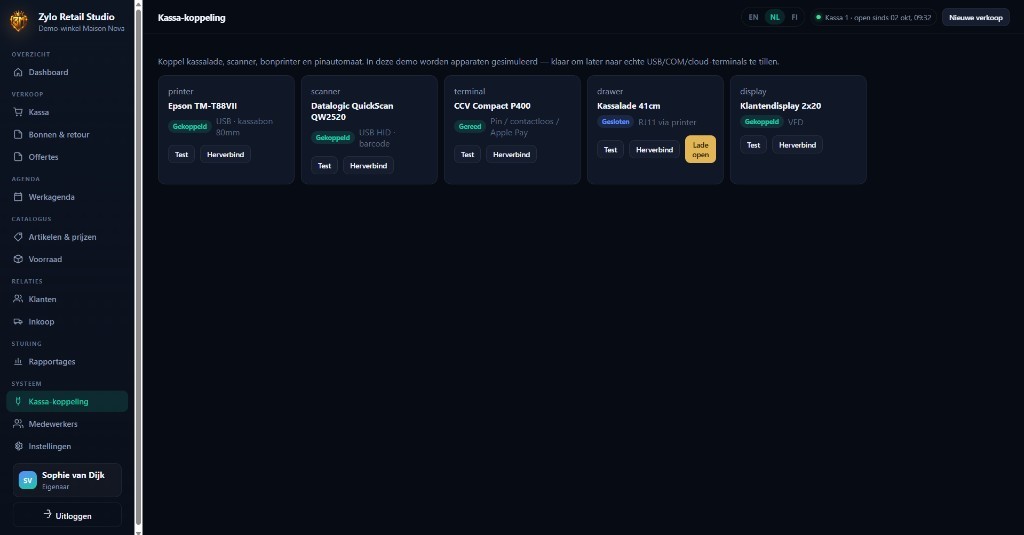Test the Kassalade 41cm drawer

pyautogui.click(x=611, y=150)
